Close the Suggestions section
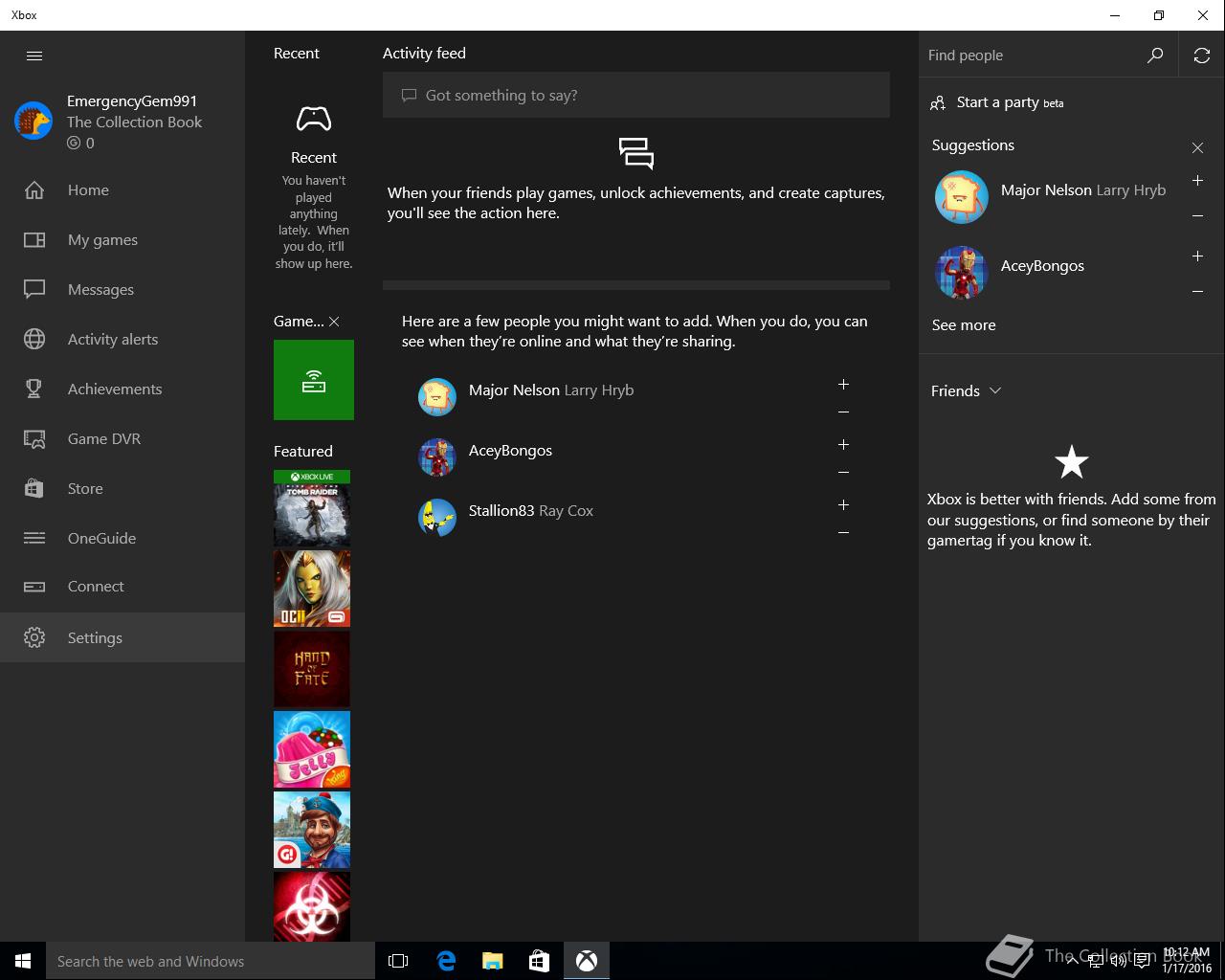Image resolution: width=1225 pixels, height=980 pixels. 1197,147
